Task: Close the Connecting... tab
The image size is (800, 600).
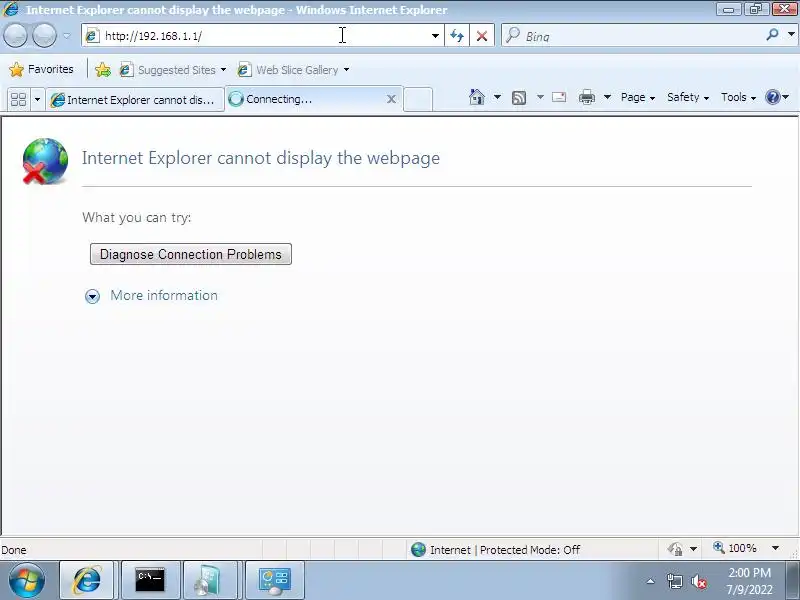Action: pyautogui.click(x=391, y=99)
